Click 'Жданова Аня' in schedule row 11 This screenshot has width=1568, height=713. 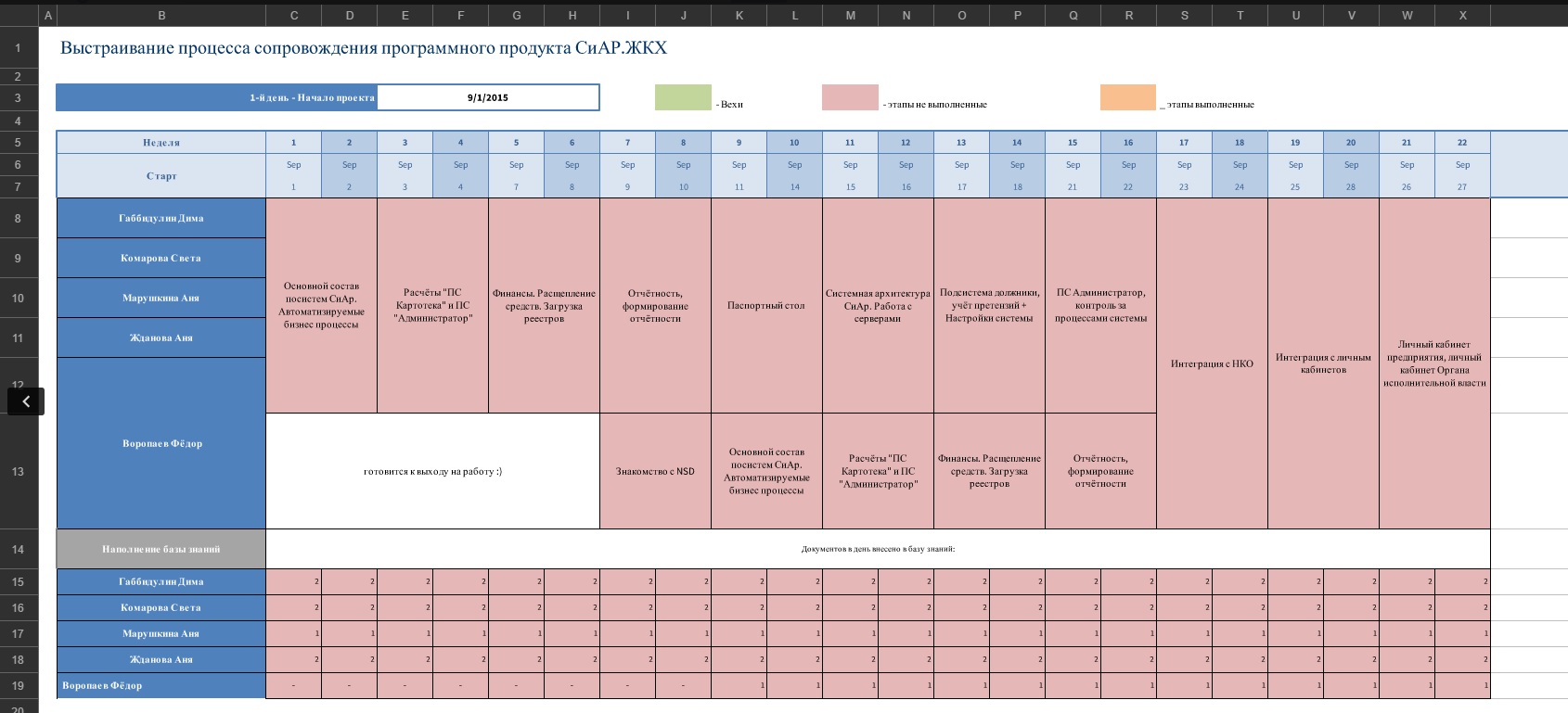161,337
